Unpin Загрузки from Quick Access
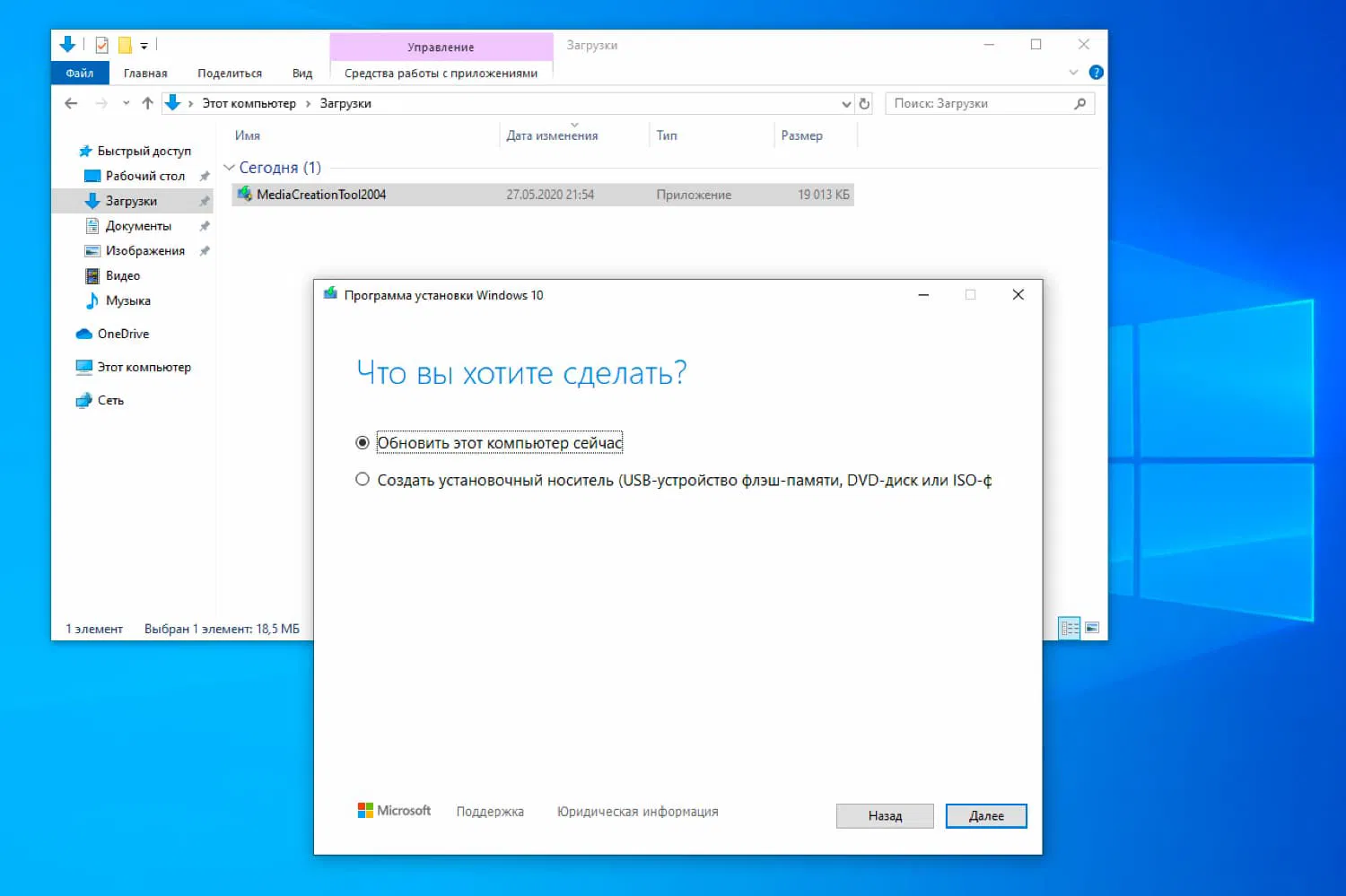The width and height of the screenshot is (1346, 896). coord(205,201)
